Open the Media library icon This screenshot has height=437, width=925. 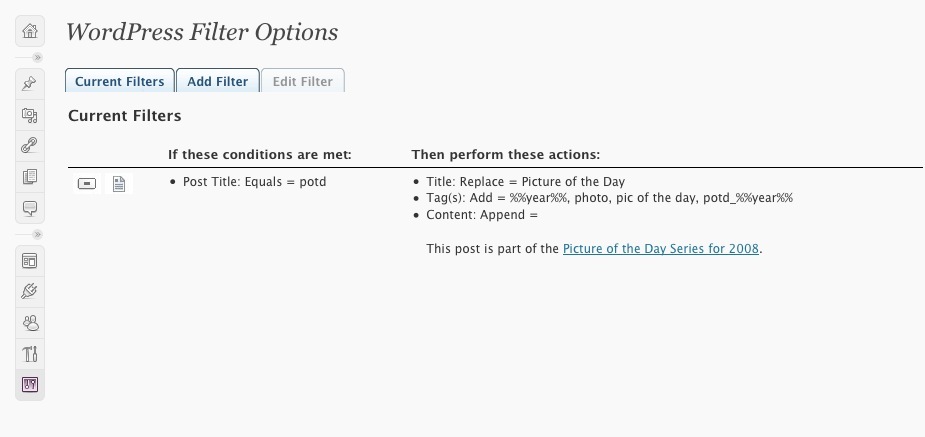pos(29,114)
